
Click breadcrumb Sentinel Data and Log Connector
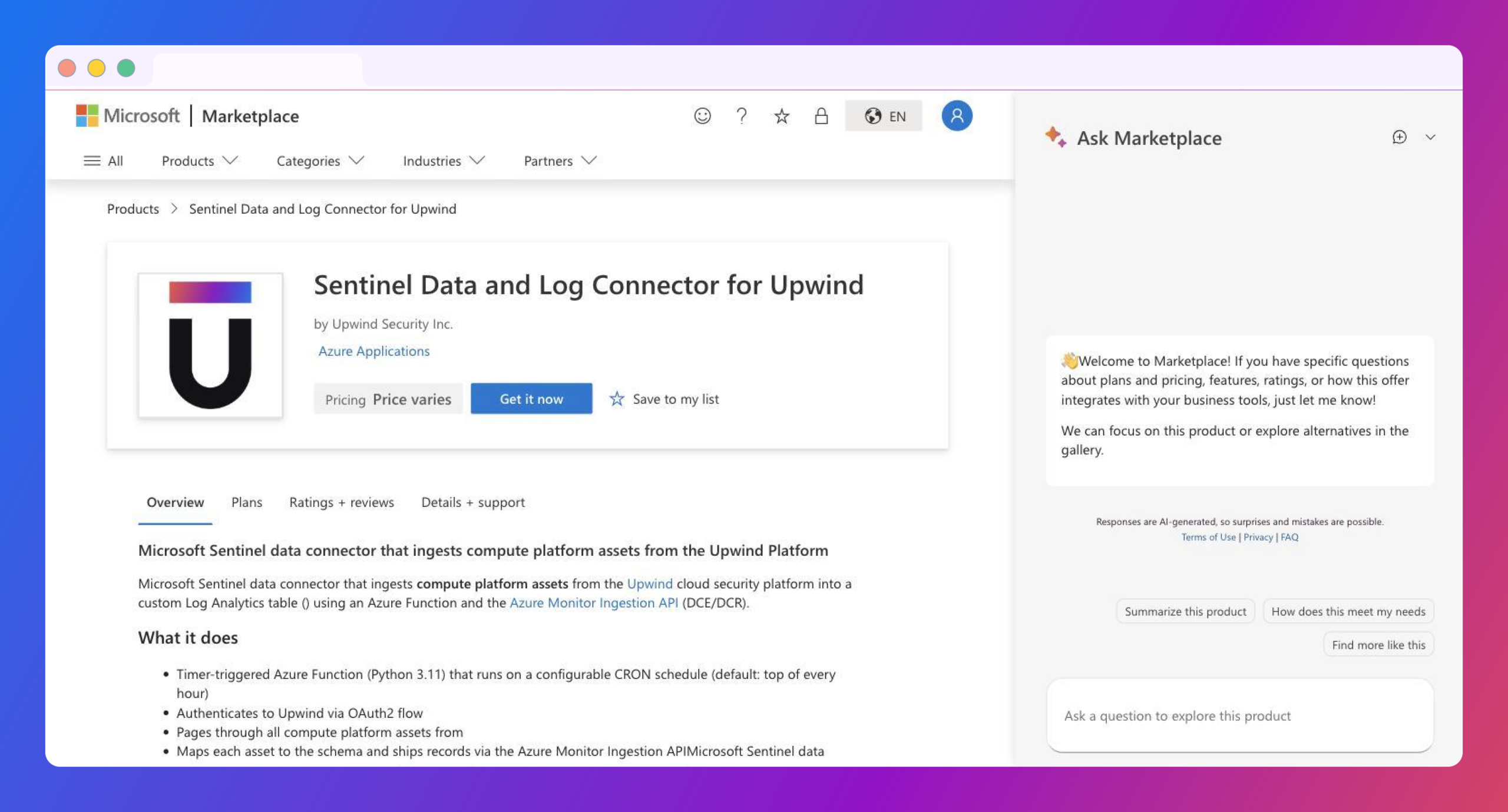322,208
